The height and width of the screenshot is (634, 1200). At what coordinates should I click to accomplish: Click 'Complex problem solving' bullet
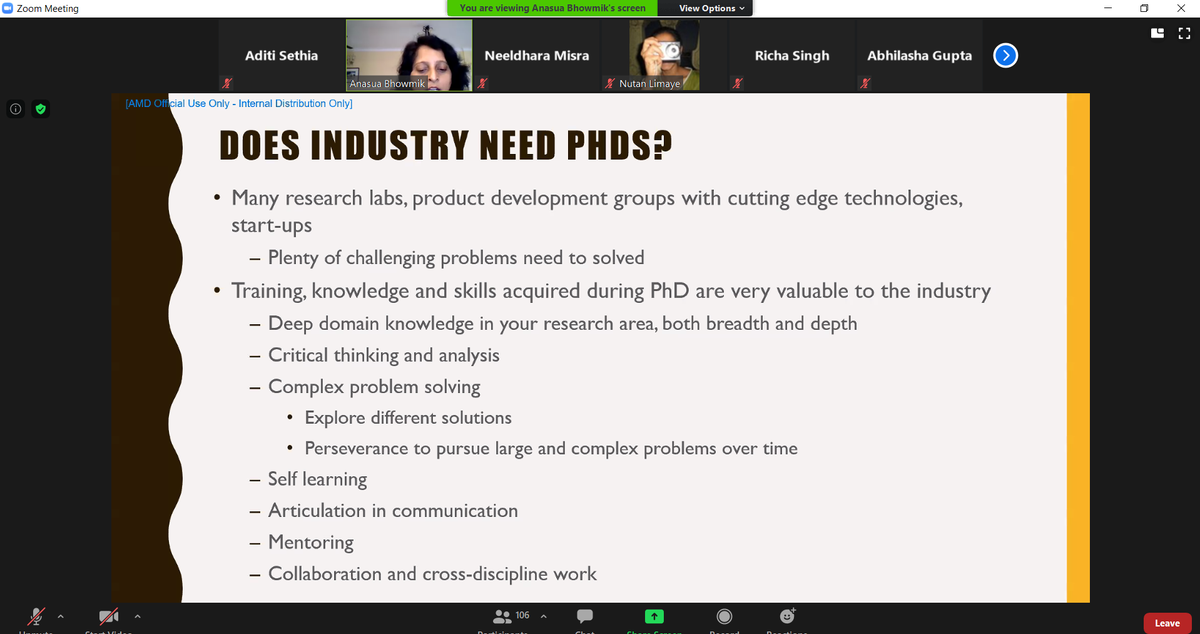pyautogui.click(x=374, y=387)
